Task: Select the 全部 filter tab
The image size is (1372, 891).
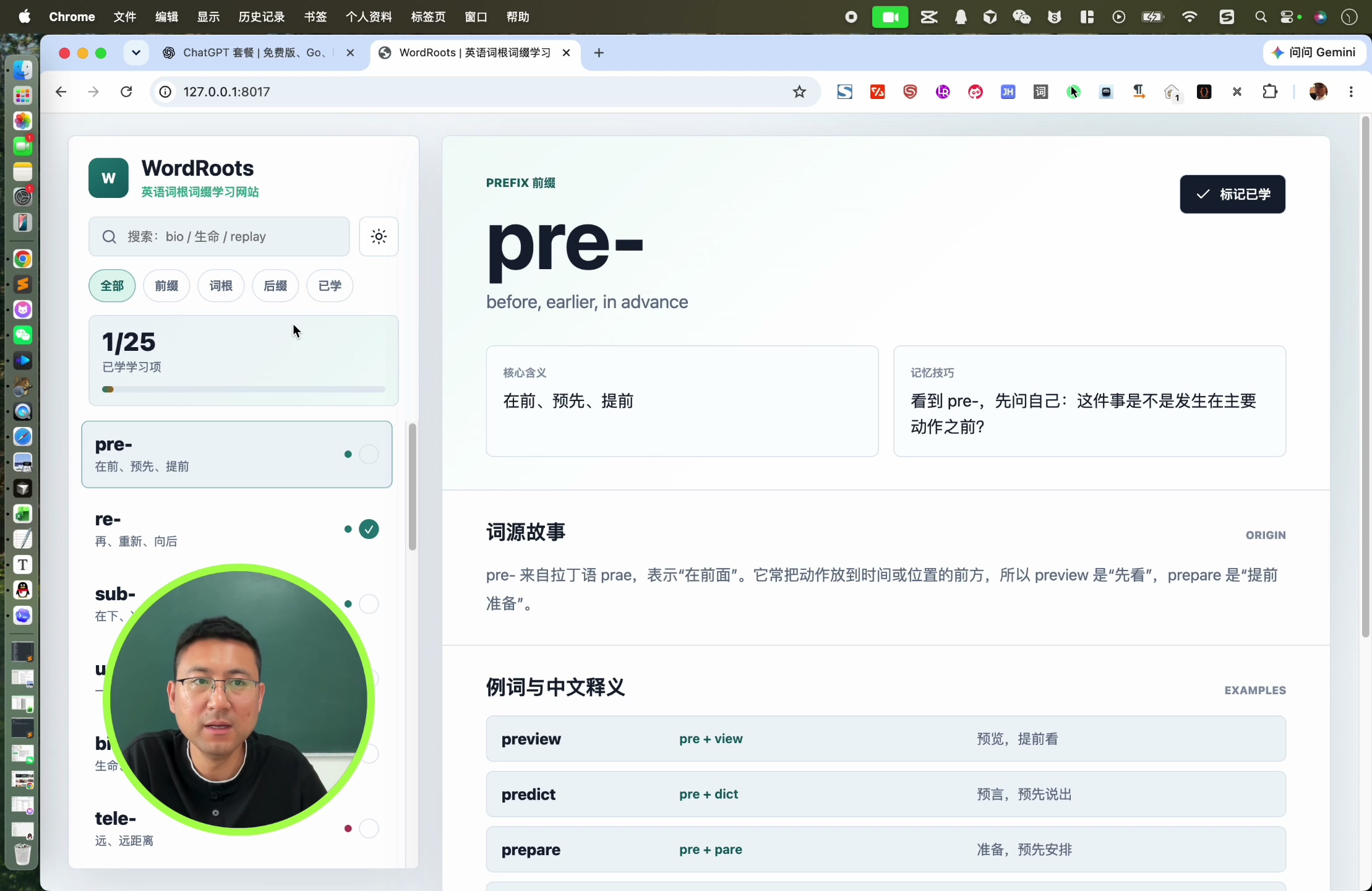Action: 112,286
